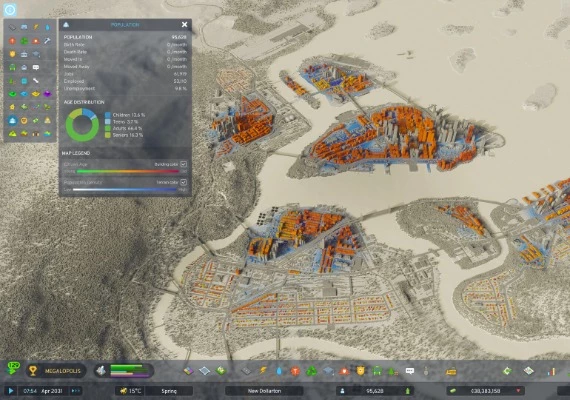Select the highlighted population info view icon
Image resolution: width=570 pixels, height=400 pixels.
[12, 120]
